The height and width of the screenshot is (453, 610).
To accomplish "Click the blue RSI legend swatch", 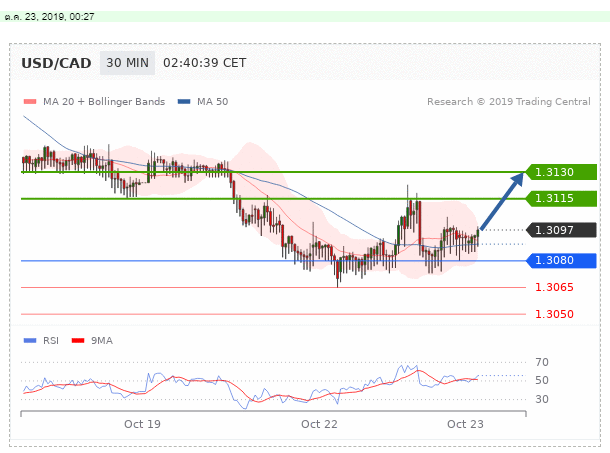I will click(x=30, y=341).
